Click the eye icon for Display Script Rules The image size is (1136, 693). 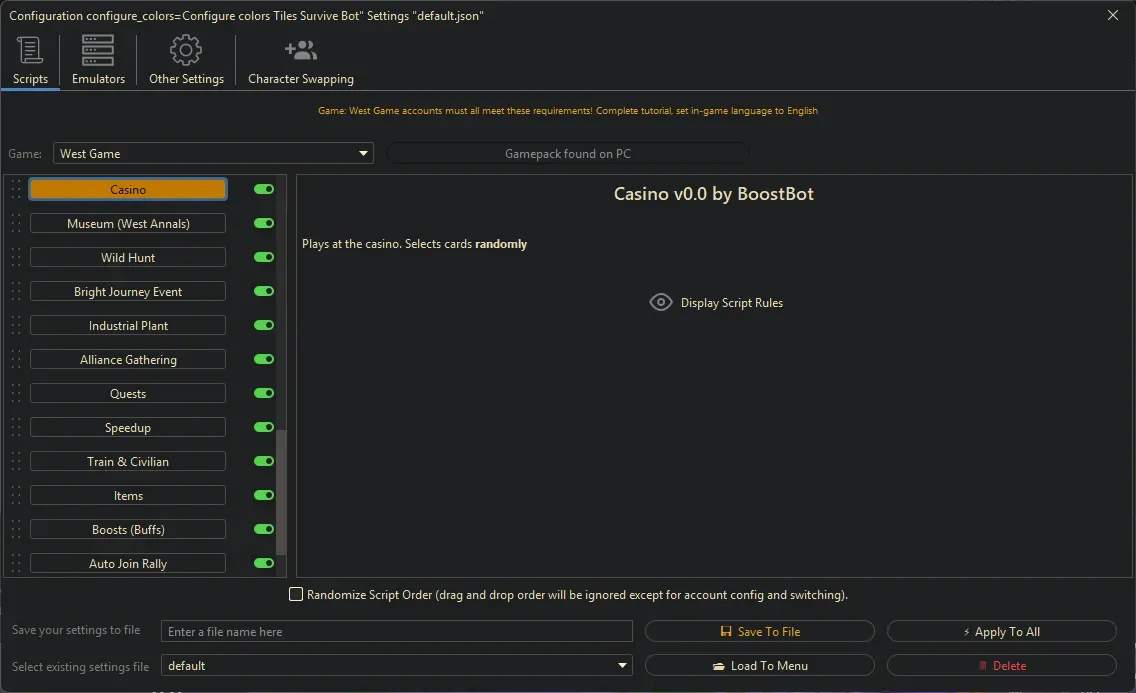click(x=661, y=302)
